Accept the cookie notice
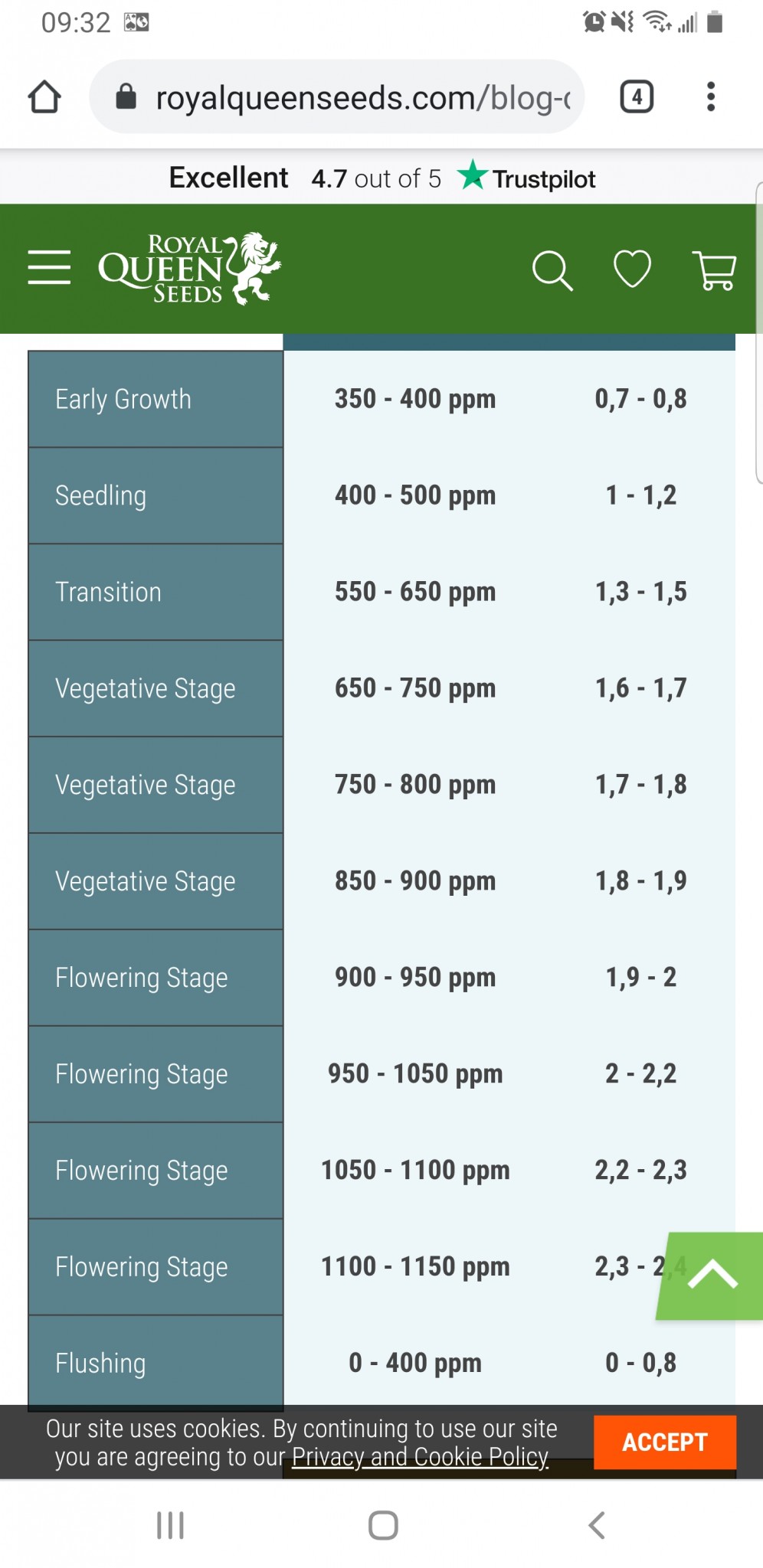 [x=664, y=1442]
